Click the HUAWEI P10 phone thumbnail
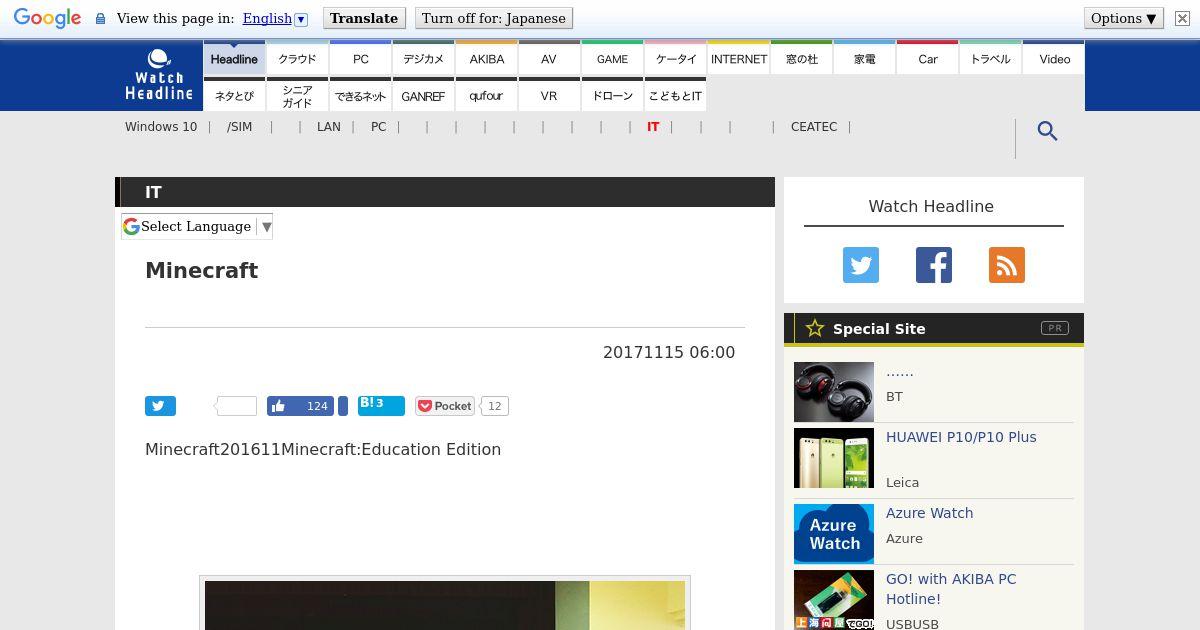 [x=834, y=458]
